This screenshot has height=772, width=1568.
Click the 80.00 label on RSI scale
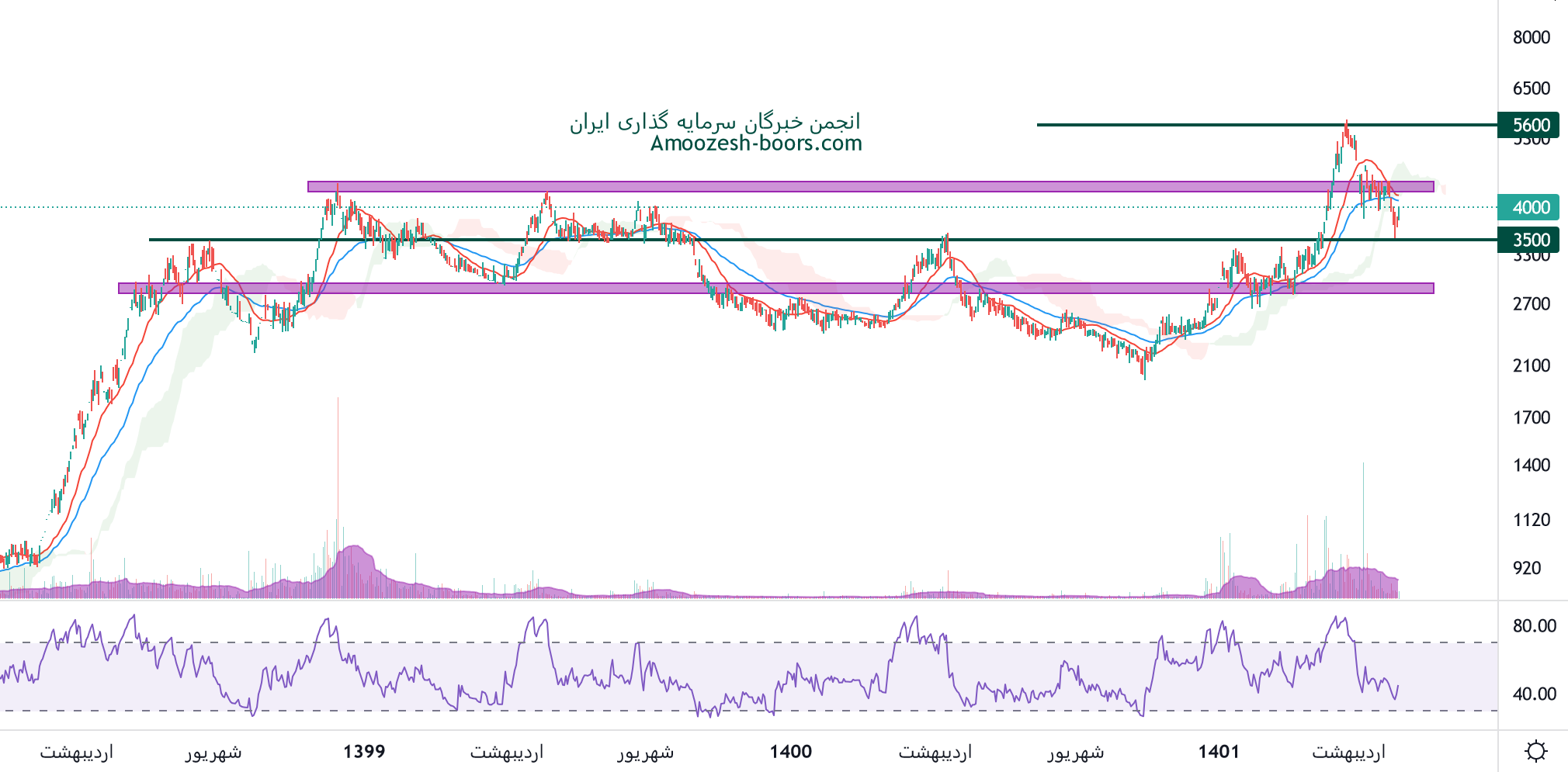1534,626
